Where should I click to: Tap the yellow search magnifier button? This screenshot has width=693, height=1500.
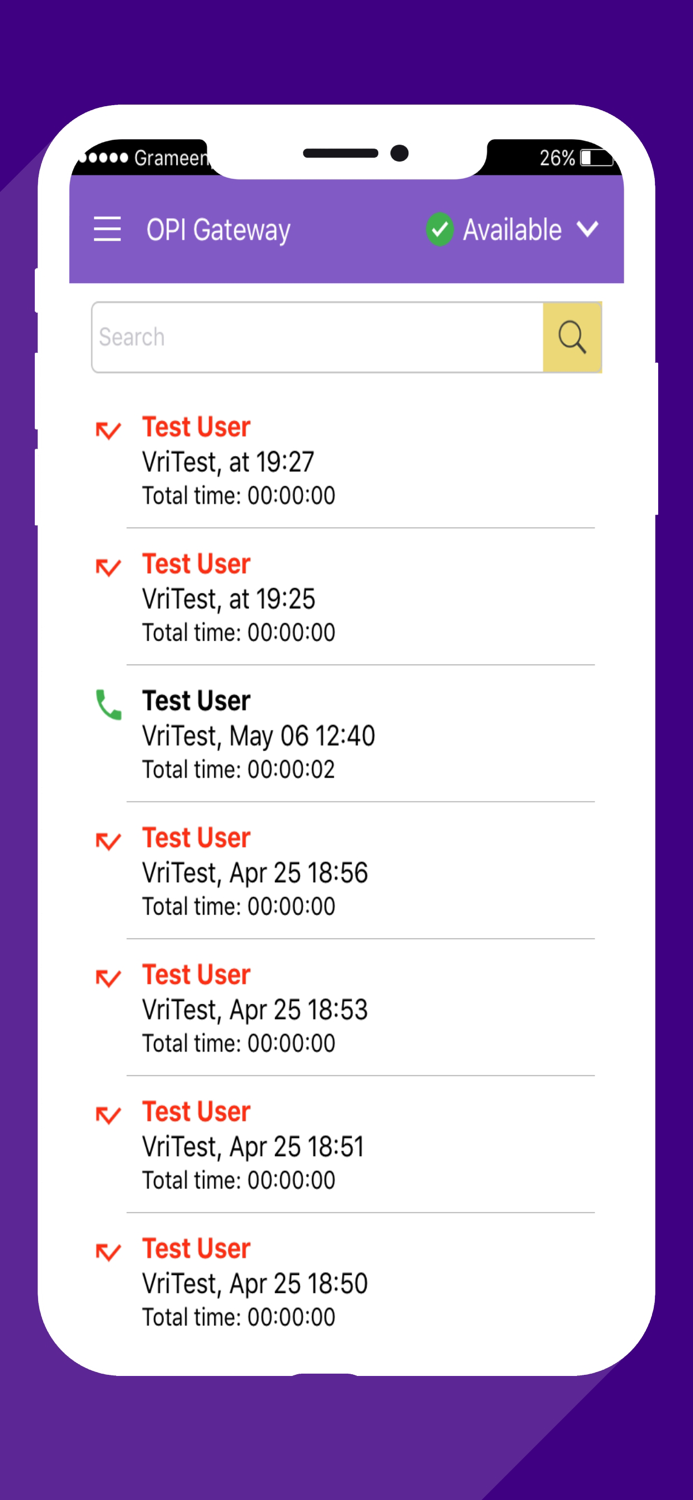point(572,338)
